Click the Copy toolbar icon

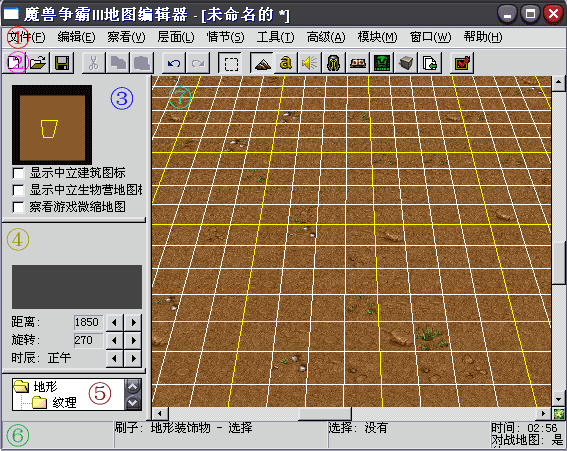118,63
